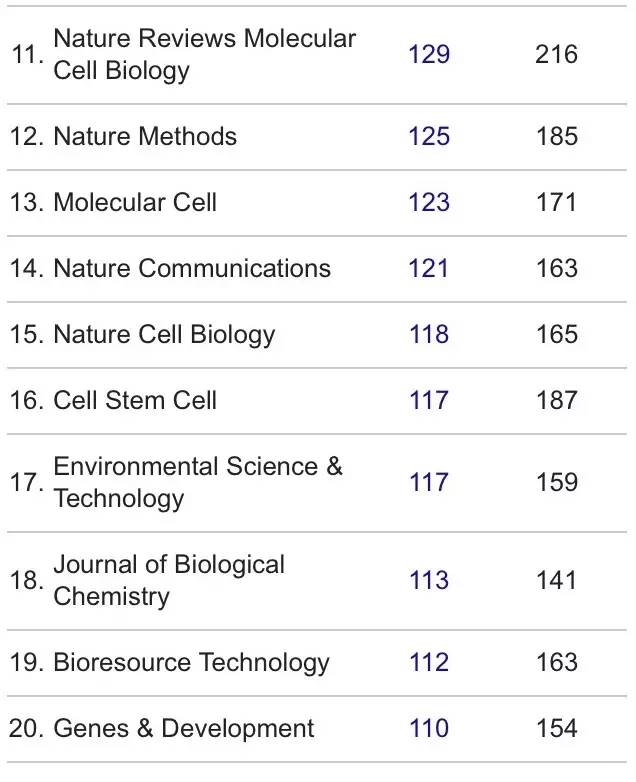The image size is (636, 782).
Task: Select the Genes & Development journal name
Action: click(x=184, y=728)
